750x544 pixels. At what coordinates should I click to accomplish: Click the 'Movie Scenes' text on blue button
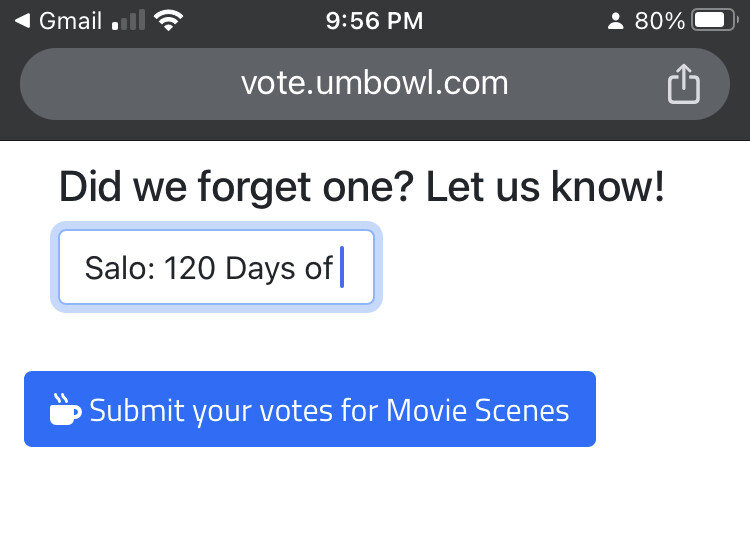[x=477, y=410]
